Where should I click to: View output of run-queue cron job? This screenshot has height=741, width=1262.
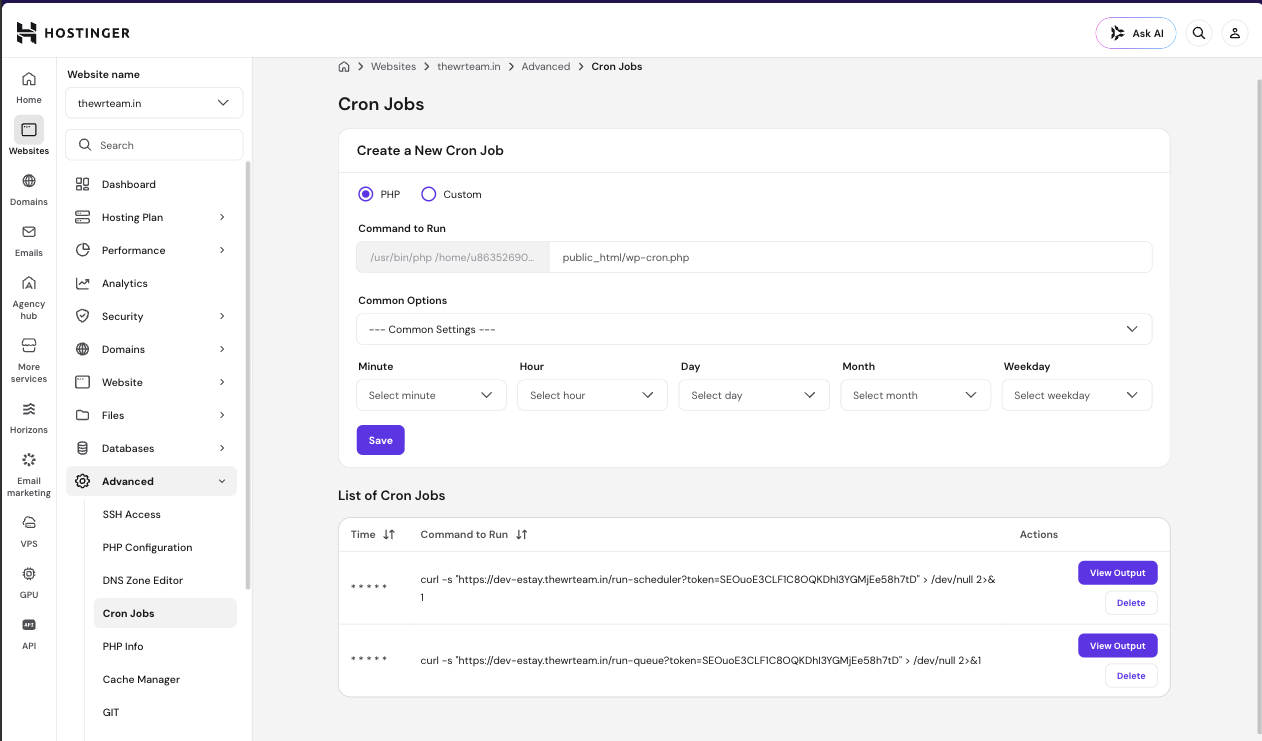[x=1117, y=646]
